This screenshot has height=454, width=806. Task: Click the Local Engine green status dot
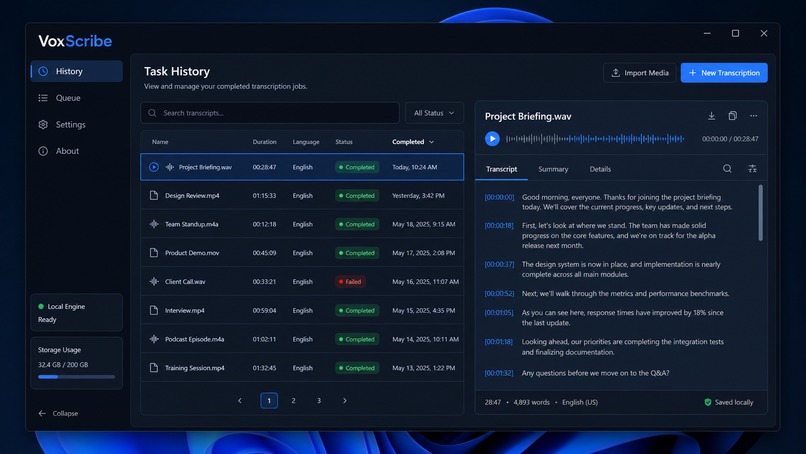click(x=41, y=306)
